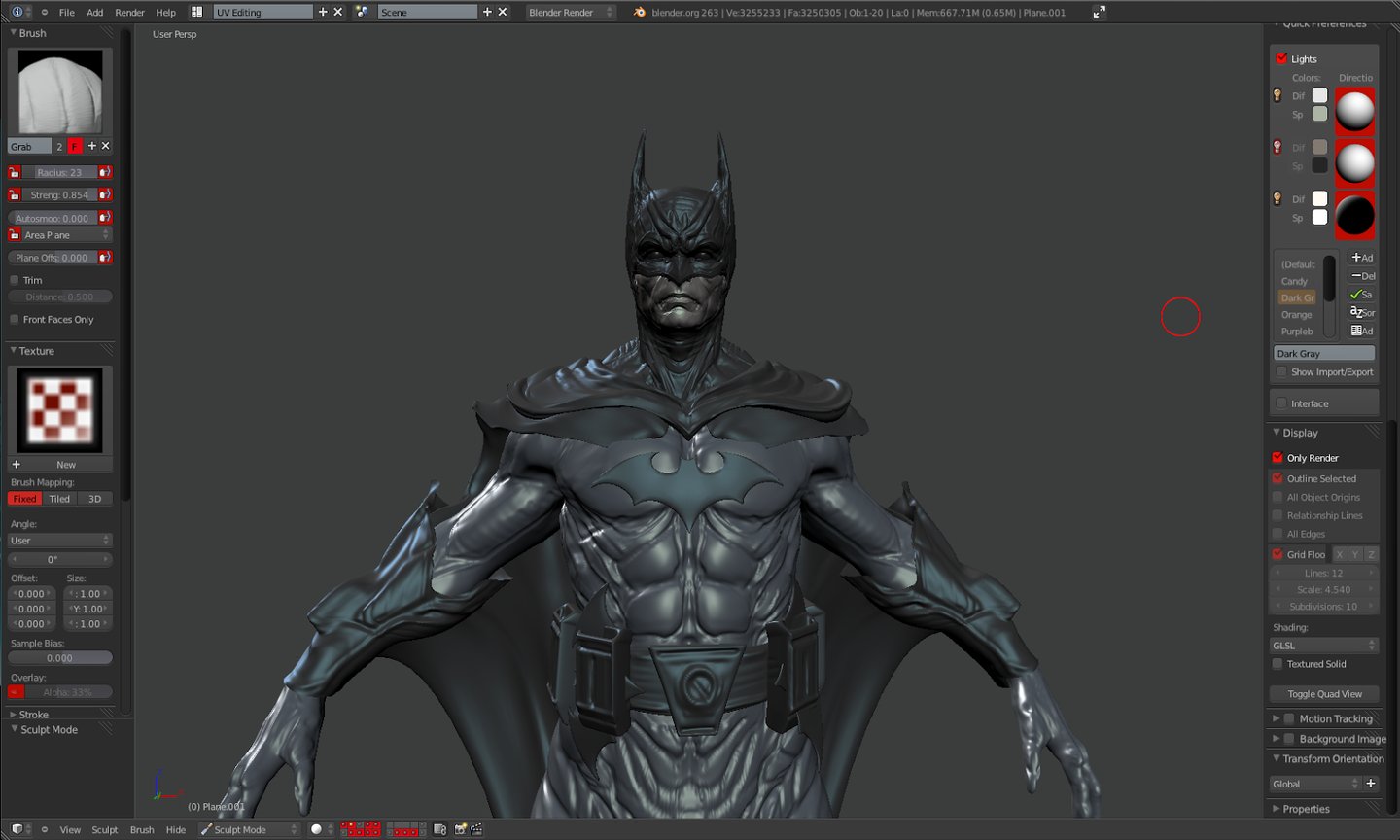This screenshot has height=840, width=1400.
Task: Adjust the Alpha 33% slider
Action: click(68, 692)
